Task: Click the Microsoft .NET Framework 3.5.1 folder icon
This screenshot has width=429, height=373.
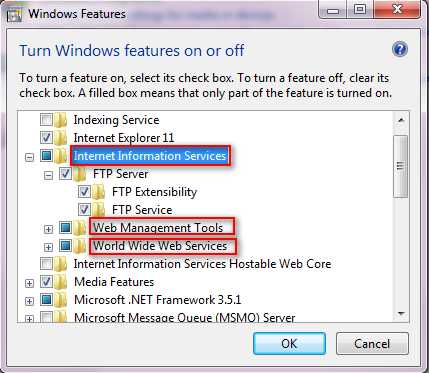Action: tap(61, 300)
